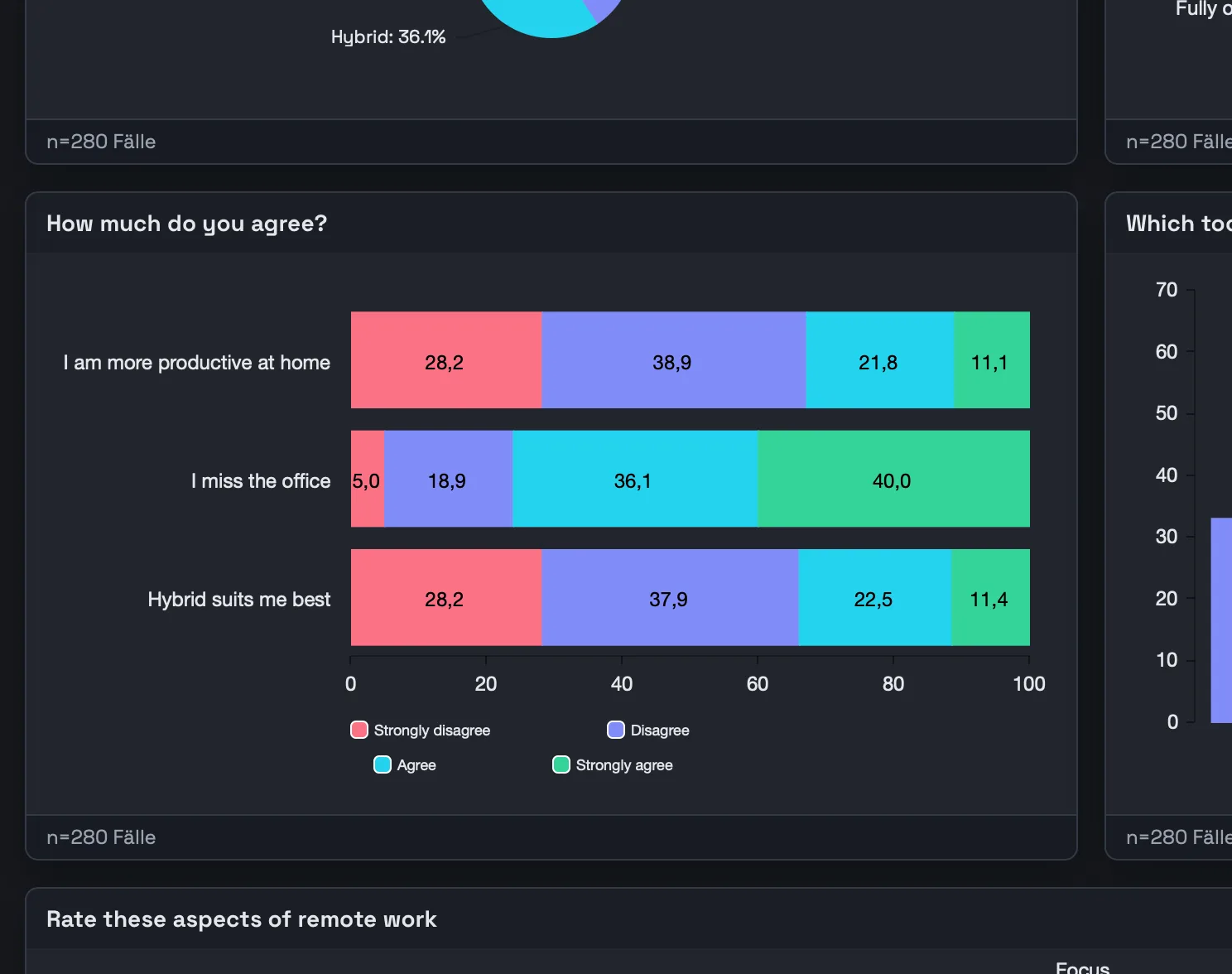Click the 28,2 segment for productive at home

coord(446,360)
